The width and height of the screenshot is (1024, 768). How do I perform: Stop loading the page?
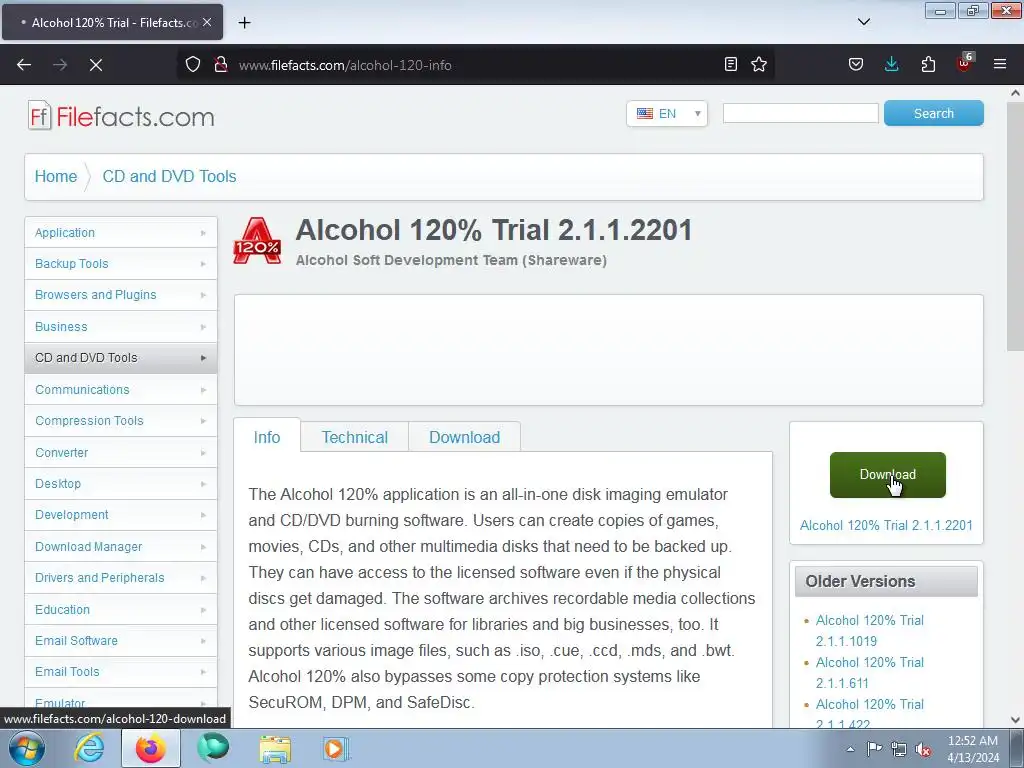tap(96, 65)
